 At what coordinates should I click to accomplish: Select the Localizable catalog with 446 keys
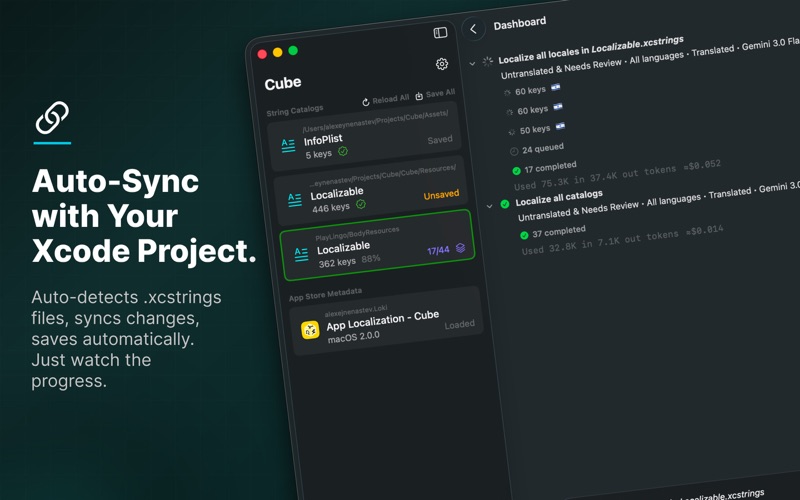371,193
